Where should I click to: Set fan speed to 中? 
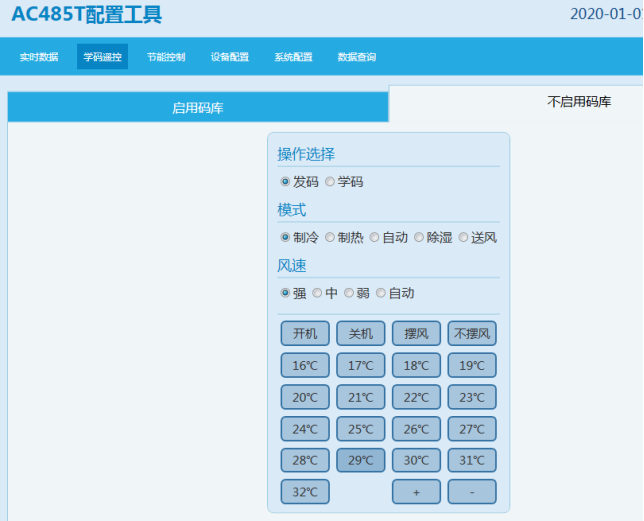pyautogui.click(x=317, y=293)
